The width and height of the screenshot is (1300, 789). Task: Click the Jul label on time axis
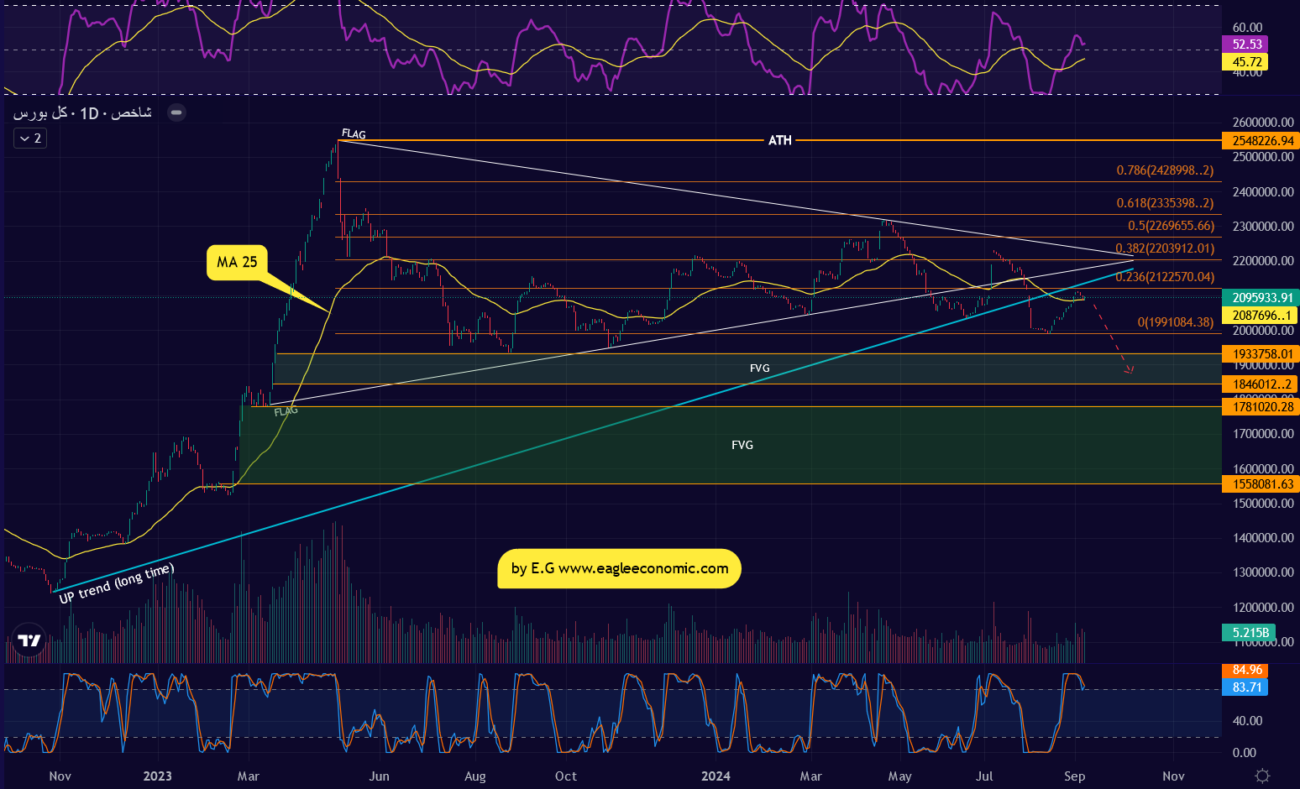(986, 776)
